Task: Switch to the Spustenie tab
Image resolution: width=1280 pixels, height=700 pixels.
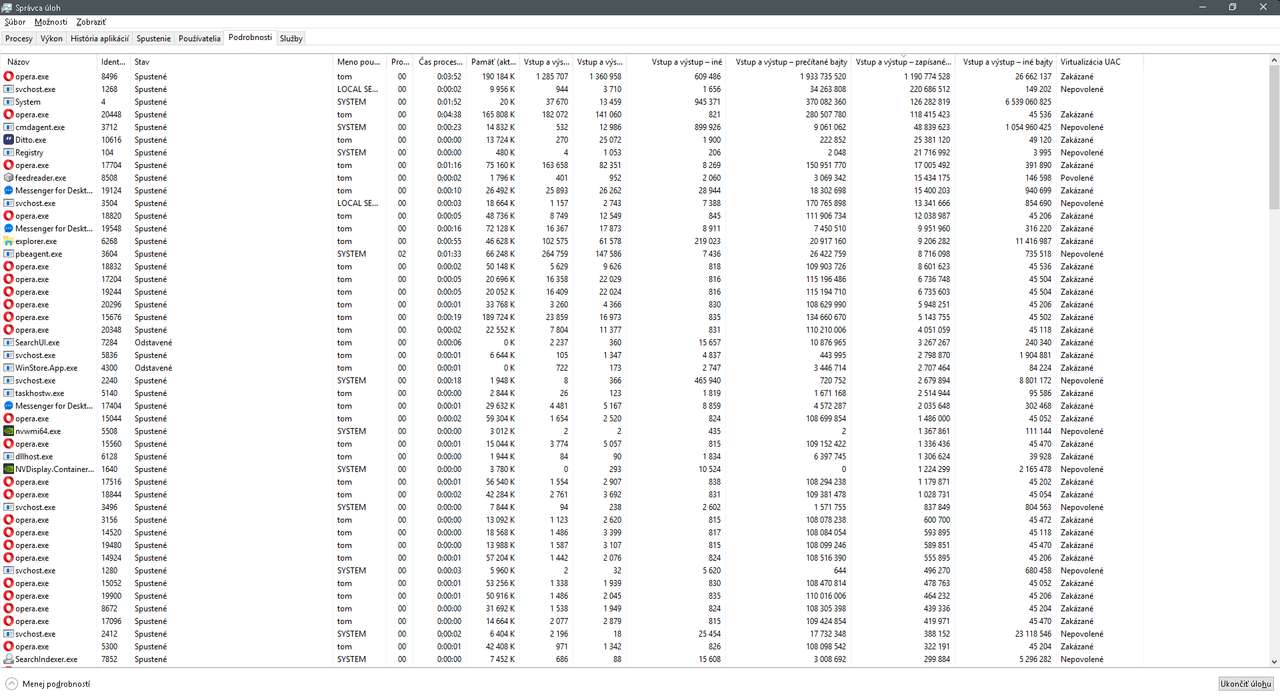Action: (153, 38)
